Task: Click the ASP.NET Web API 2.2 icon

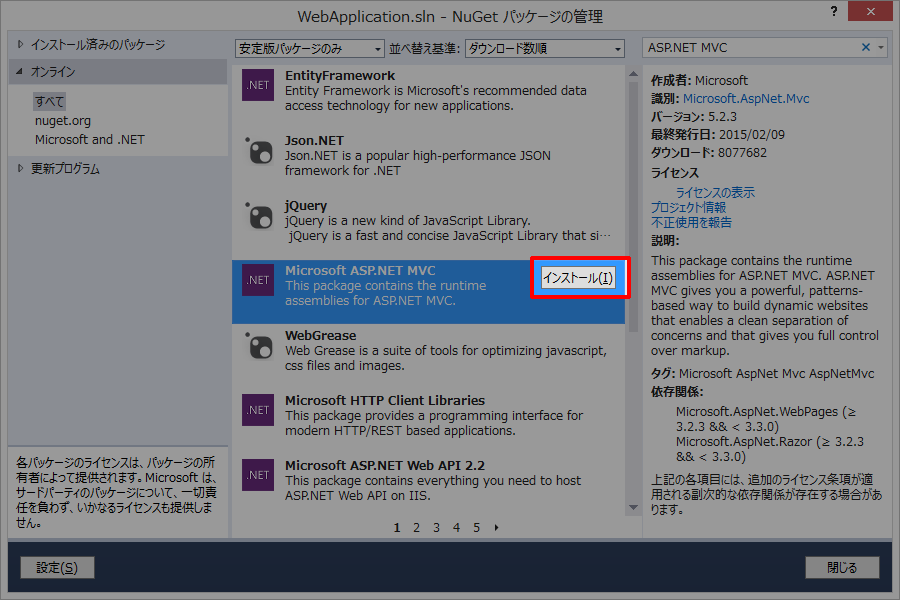Action: tap(258, 475)
